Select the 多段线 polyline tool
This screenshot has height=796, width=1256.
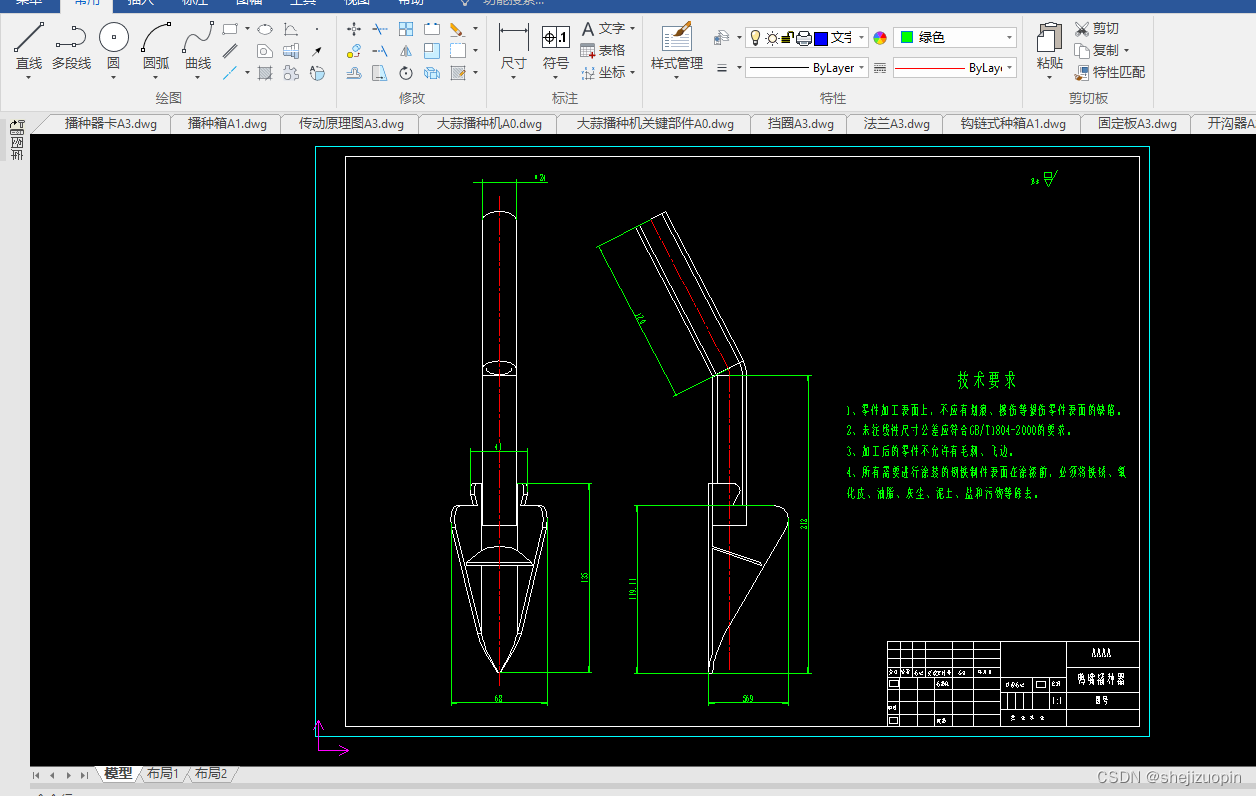coord(71,46)
